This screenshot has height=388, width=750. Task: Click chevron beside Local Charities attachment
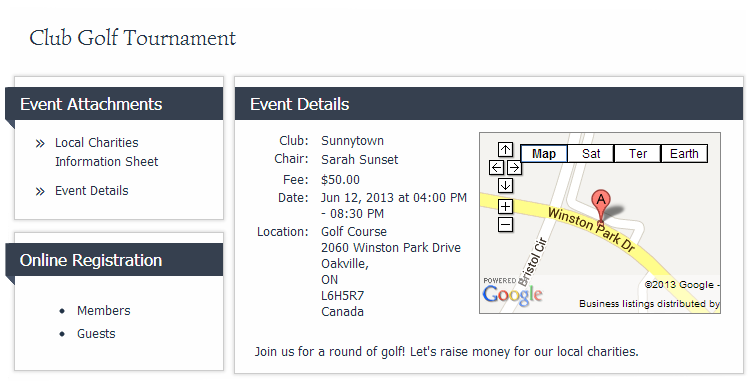tap(40, 144)
